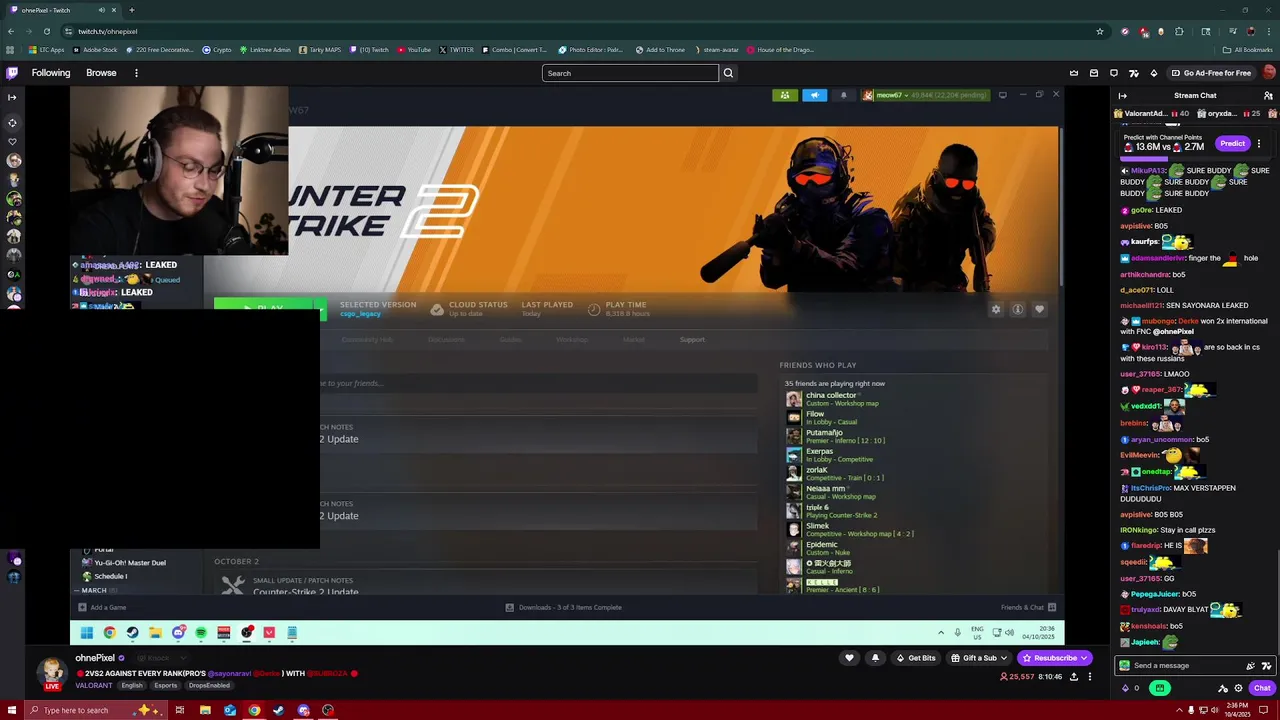1280x720 pixels.
Task: Expand the Gift a Sub dropdown
Action: [979, 658]
